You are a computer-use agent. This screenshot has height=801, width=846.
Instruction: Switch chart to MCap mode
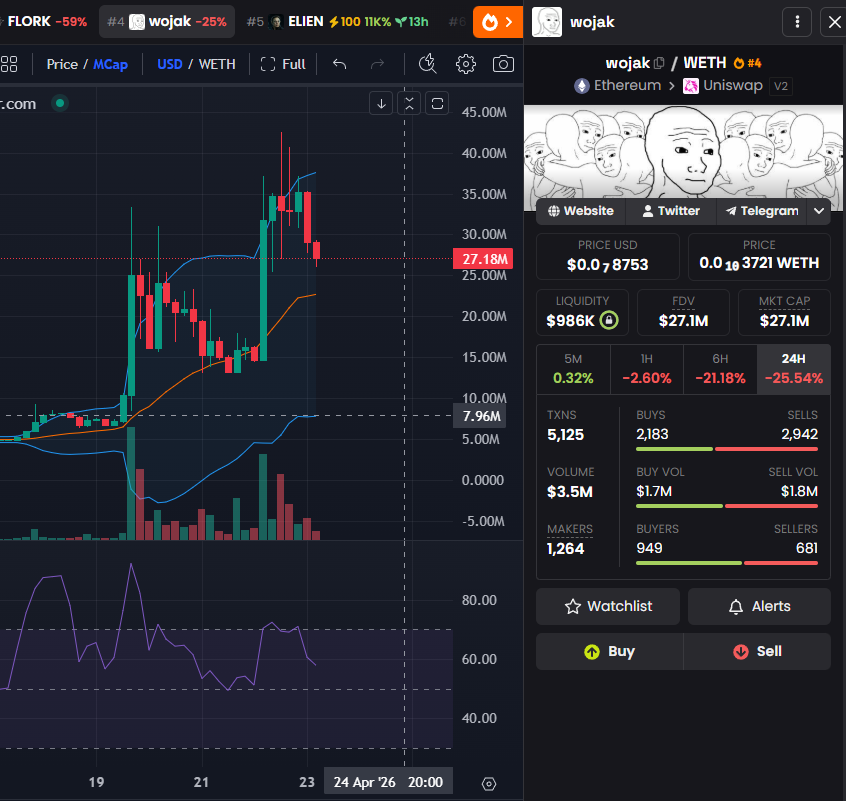tap(111, 64)
